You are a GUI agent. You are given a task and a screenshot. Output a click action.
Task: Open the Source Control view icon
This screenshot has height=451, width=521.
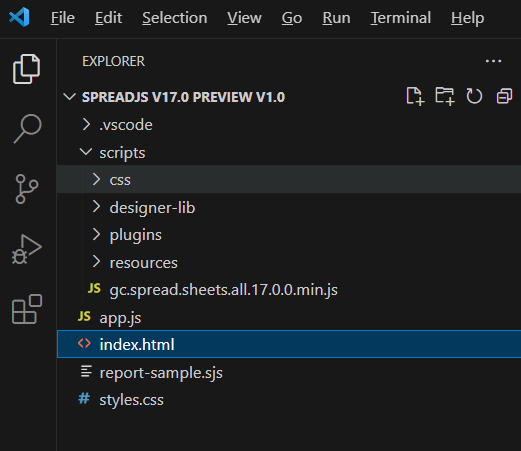point(27,189)
